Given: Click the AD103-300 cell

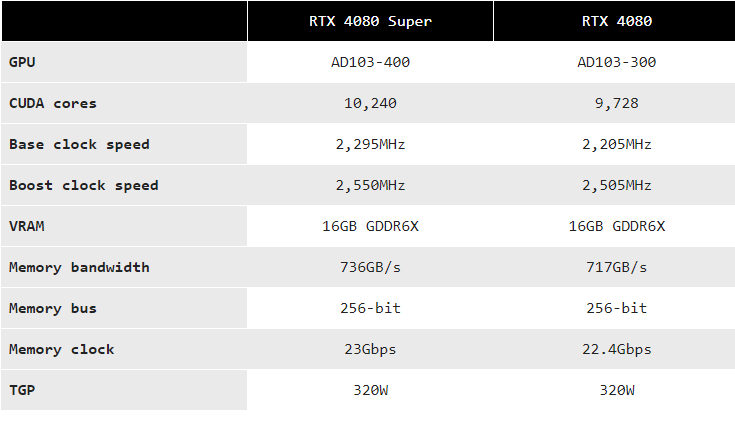Looking at the screenshot, I should pyautogui.click(x=616, y=62).
